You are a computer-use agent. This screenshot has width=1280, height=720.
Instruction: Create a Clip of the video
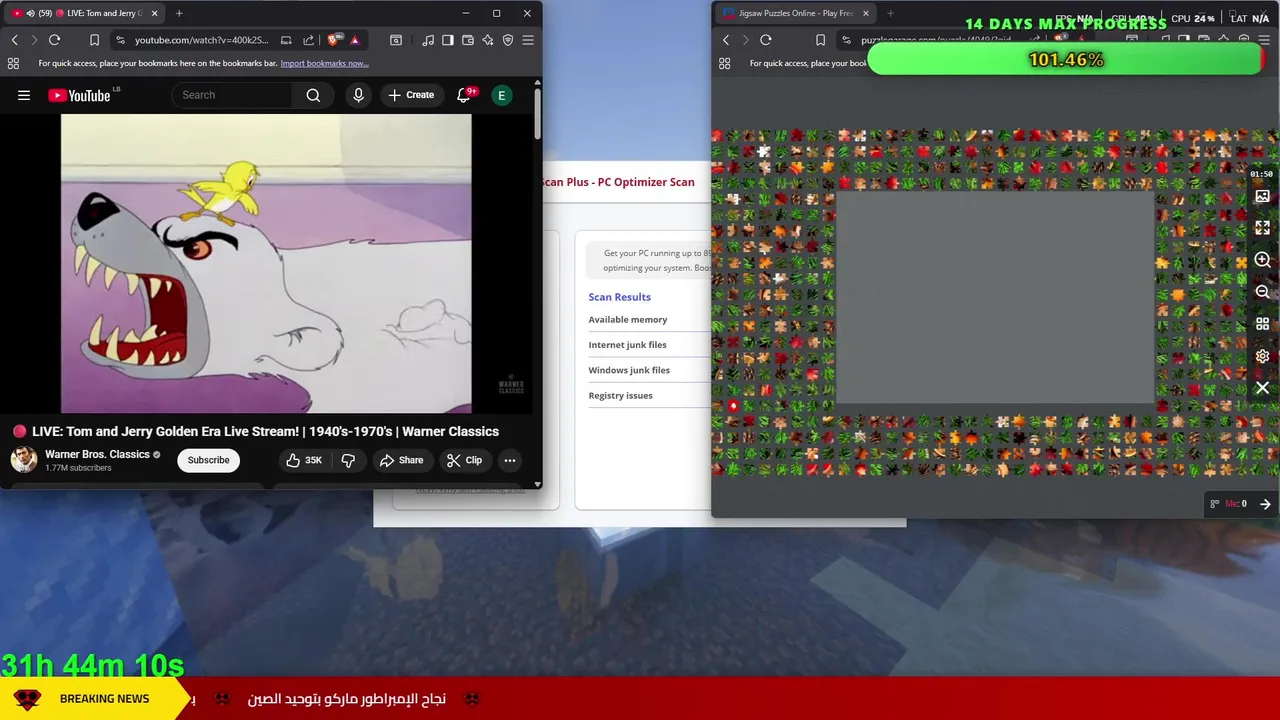464,460
